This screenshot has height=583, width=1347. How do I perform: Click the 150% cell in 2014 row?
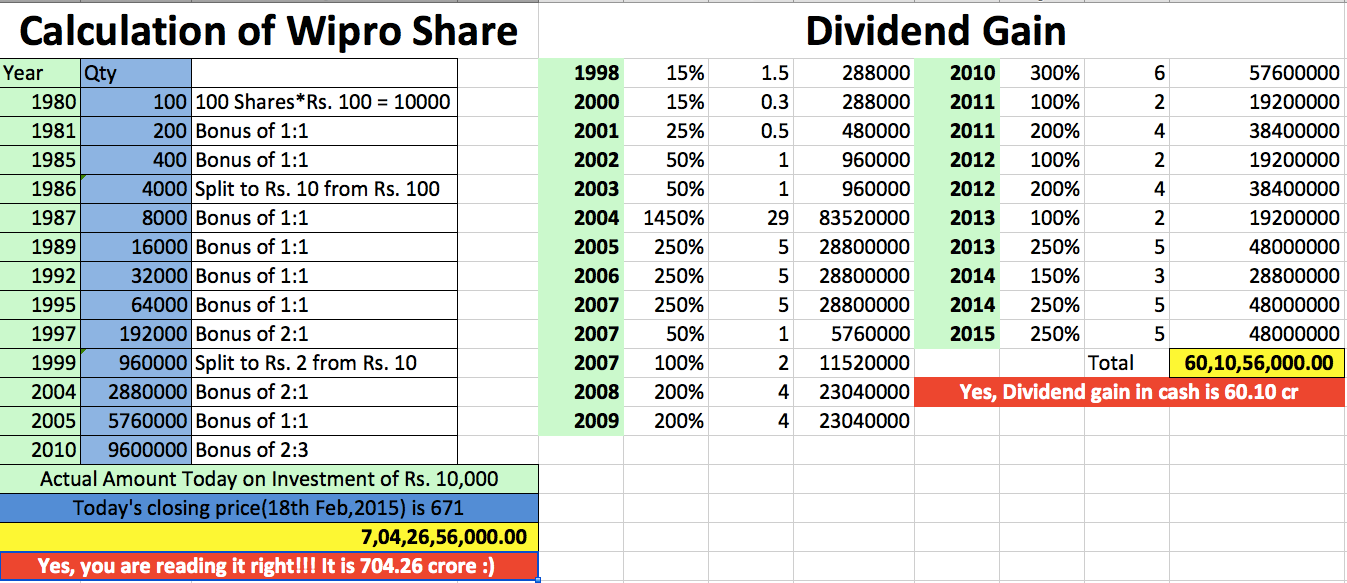1042,276
